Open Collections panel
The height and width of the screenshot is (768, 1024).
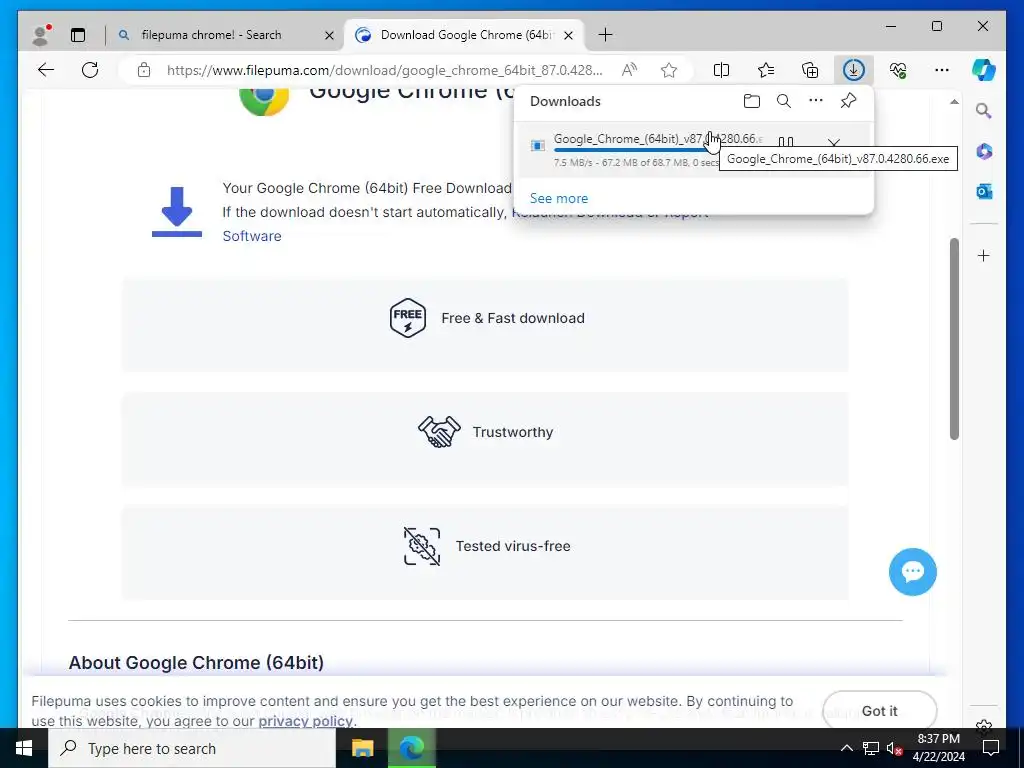click(x=810, y=70)
